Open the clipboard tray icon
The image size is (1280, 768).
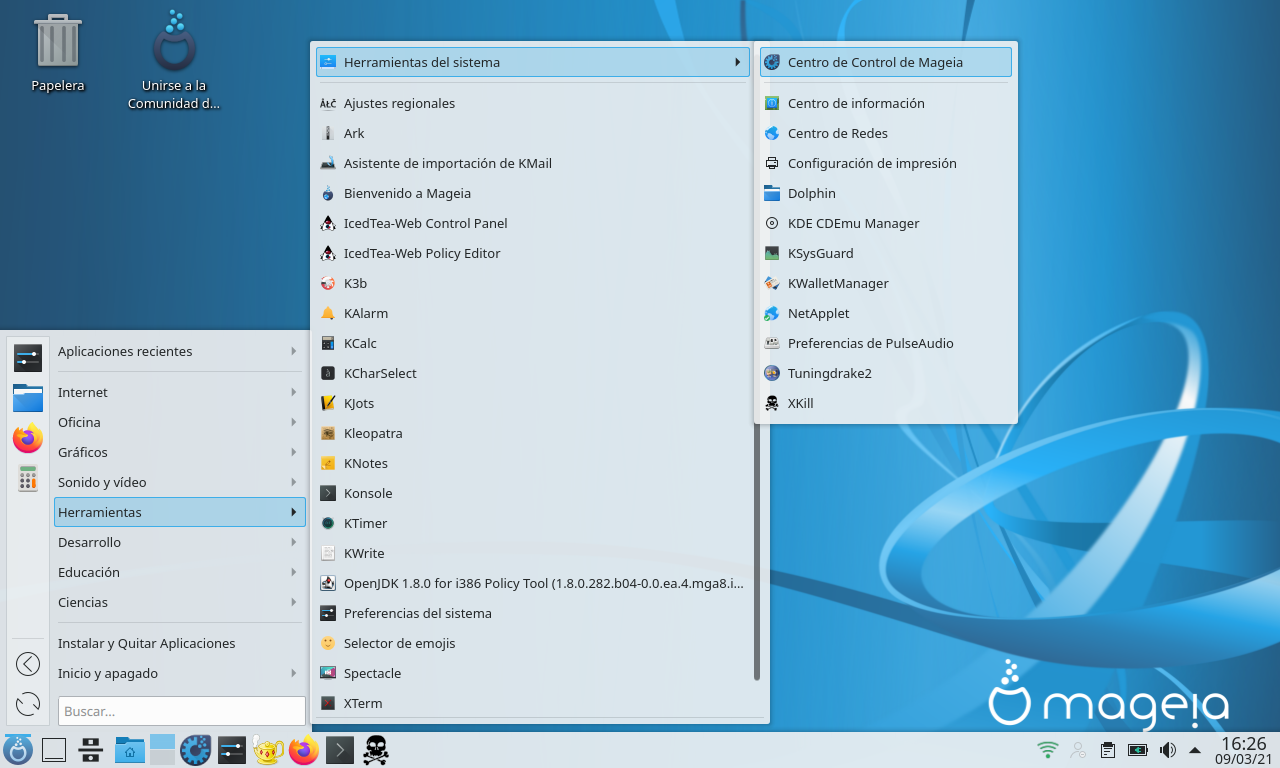pos(1108,749)
